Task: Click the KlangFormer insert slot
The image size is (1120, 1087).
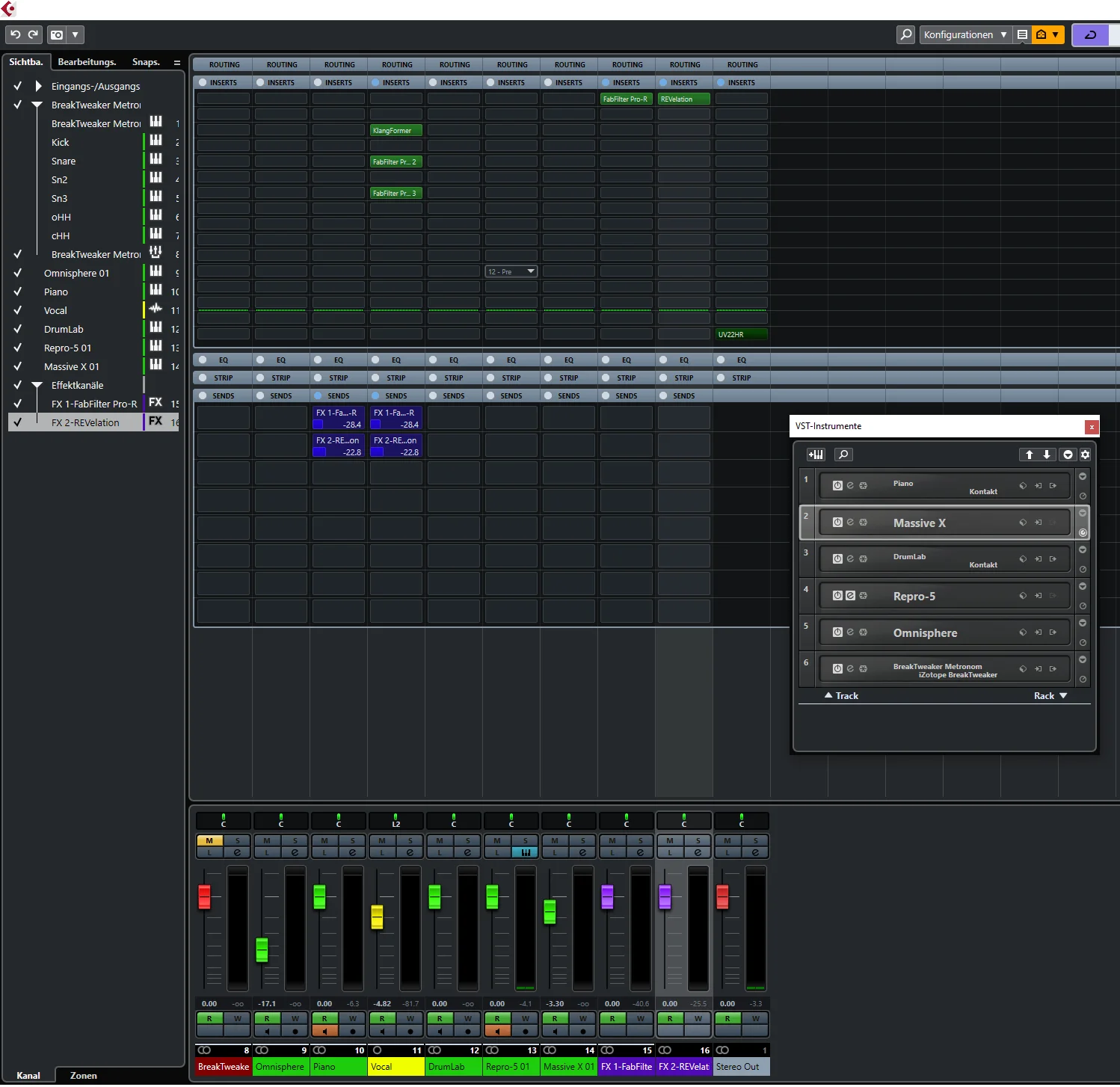Action: [x=396, y=130]
